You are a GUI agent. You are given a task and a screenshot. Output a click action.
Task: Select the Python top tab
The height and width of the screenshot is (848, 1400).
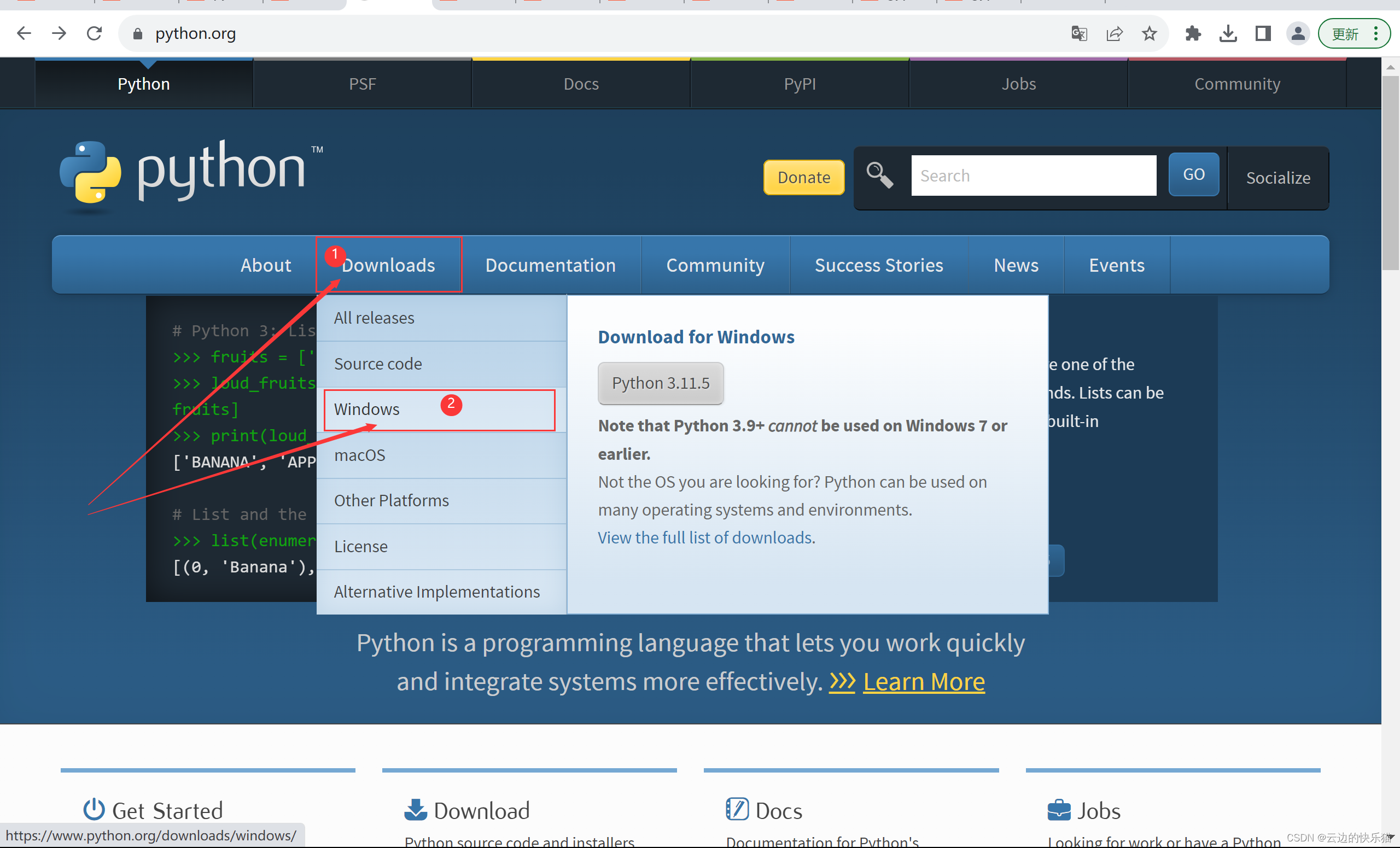[x=144, y=84]
